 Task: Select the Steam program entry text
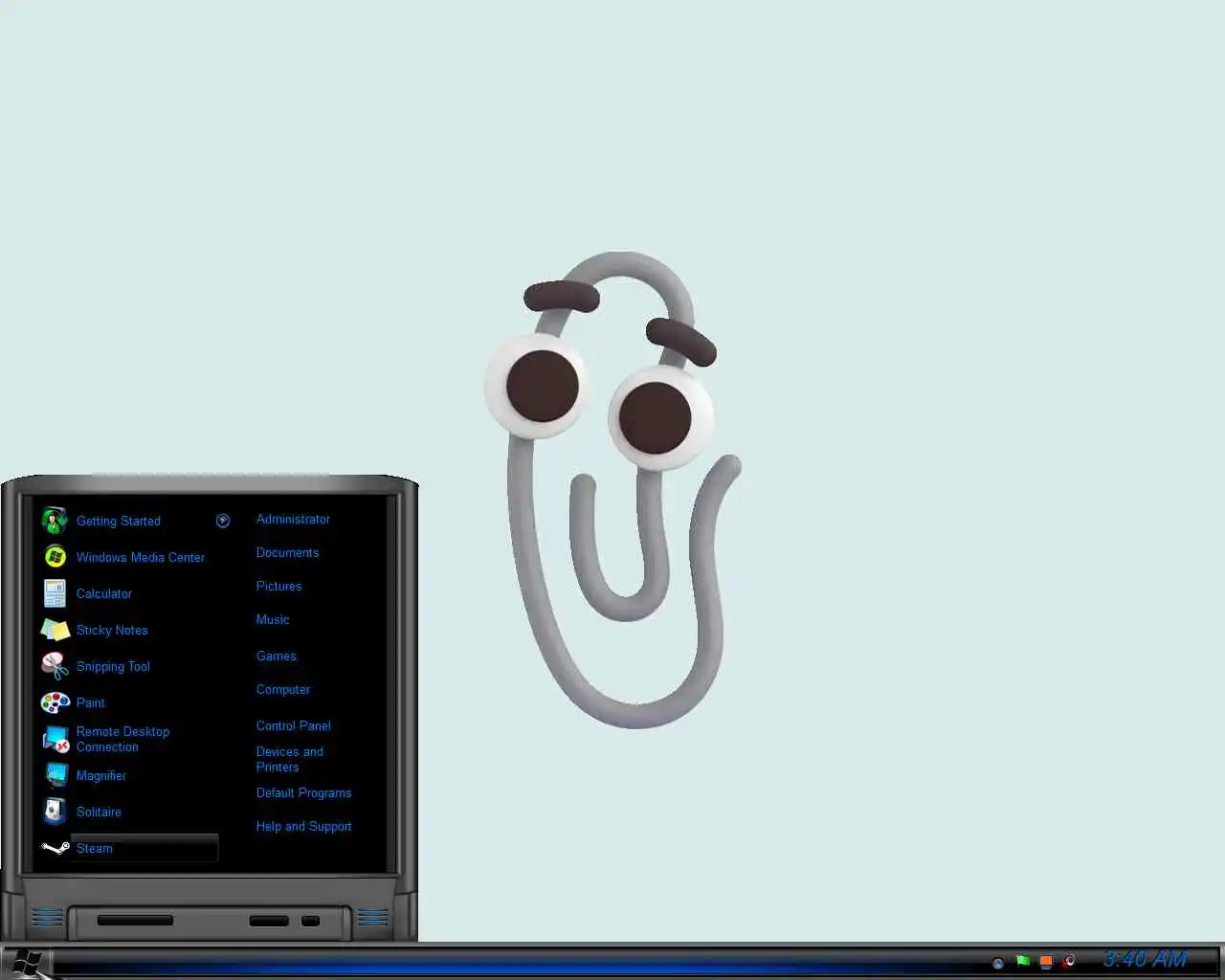coord(95,848)
